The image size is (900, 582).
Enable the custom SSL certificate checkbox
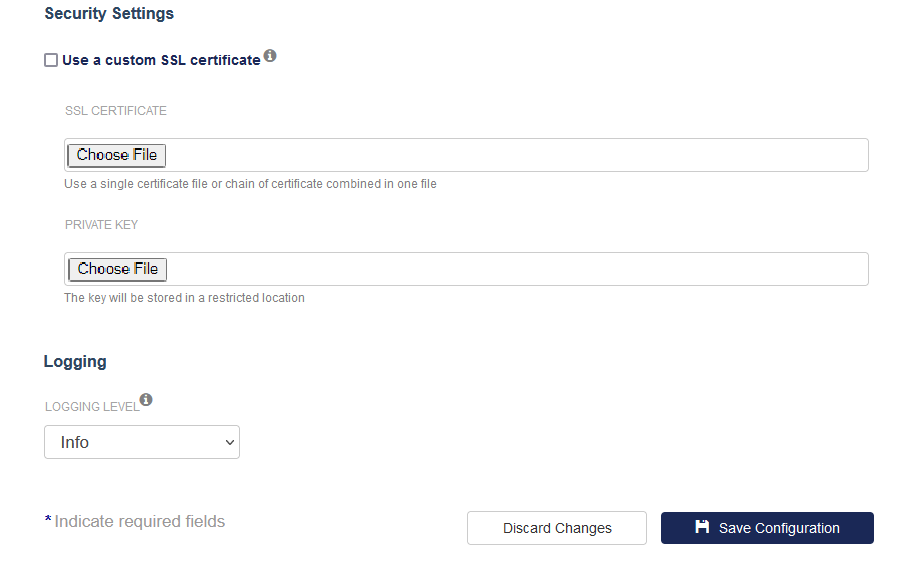(51, 60)
